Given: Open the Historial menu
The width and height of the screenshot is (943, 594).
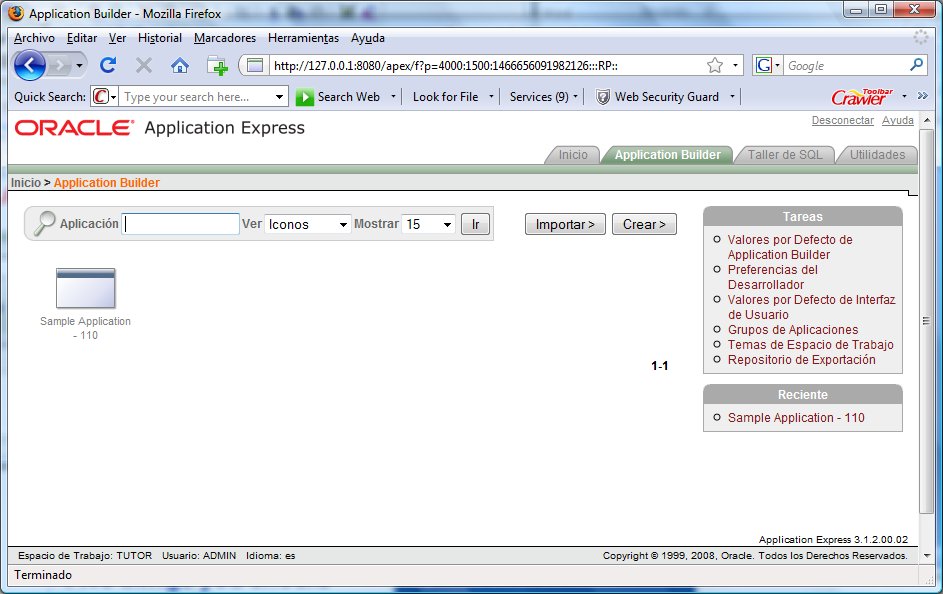Looking at the screenshot, I should [159, 38].
